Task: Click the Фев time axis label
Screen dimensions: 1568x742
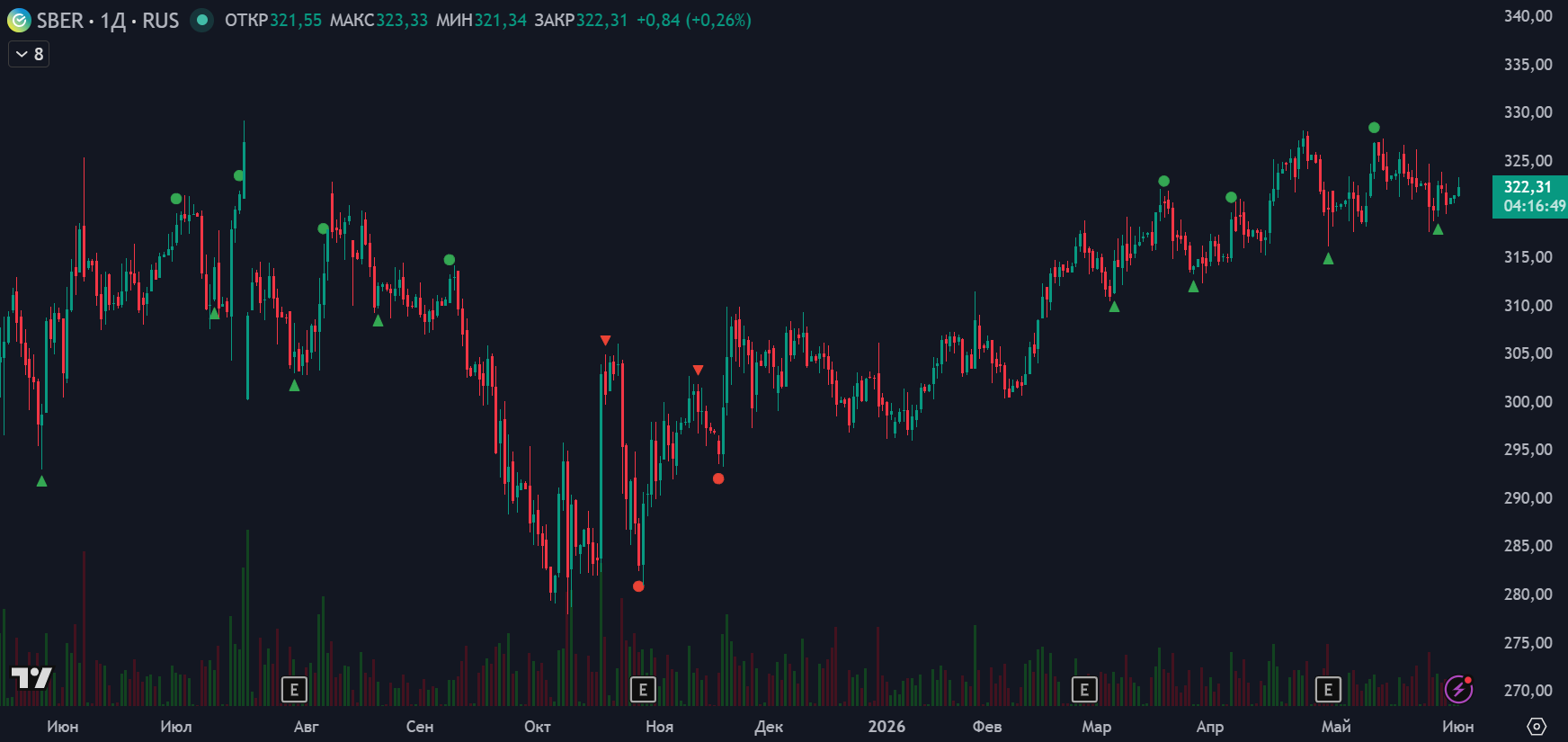Action: [x=987, y=727]
